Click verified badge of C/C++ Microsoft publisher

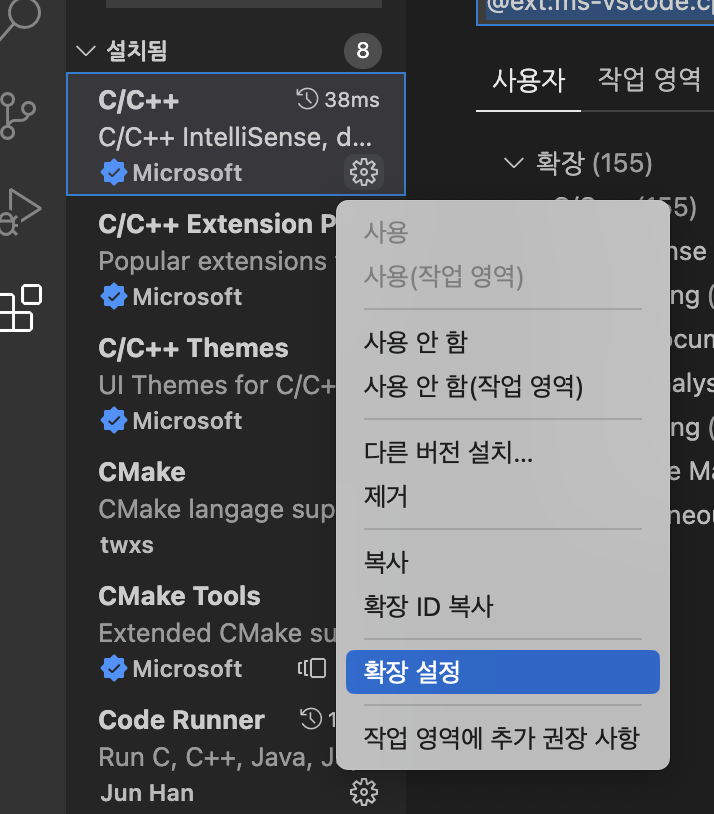[114, 172]
